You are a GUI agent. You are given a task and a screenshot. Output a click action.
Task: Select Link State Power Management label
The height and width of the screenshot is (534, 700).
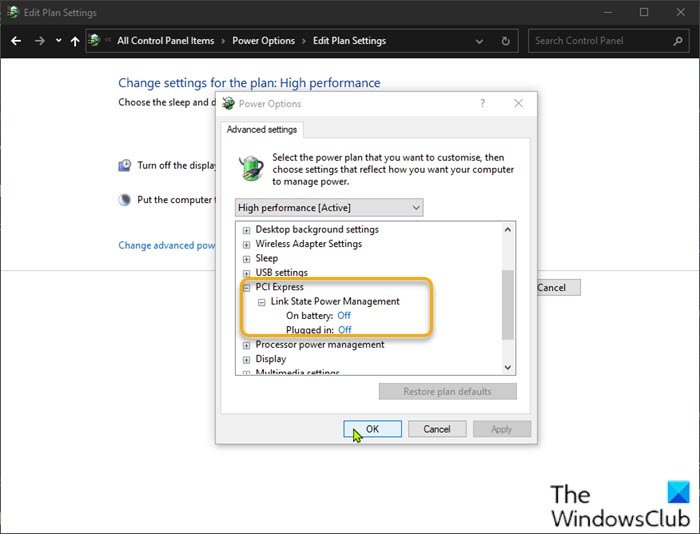[335, 301]
